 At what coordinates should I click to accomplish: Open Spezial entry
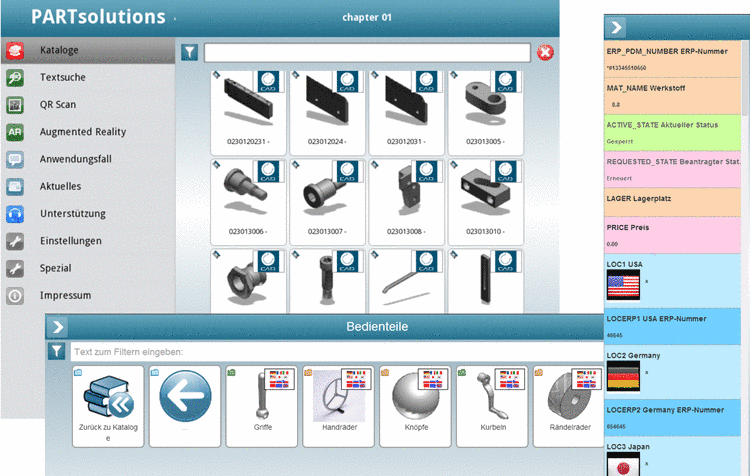click(x=88, y=268)
